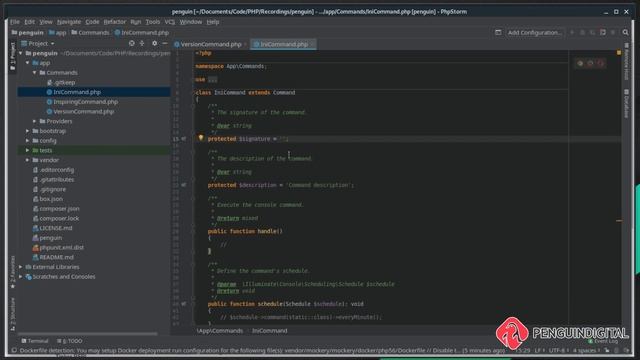Open Project view dropdown

click(38, 43)
